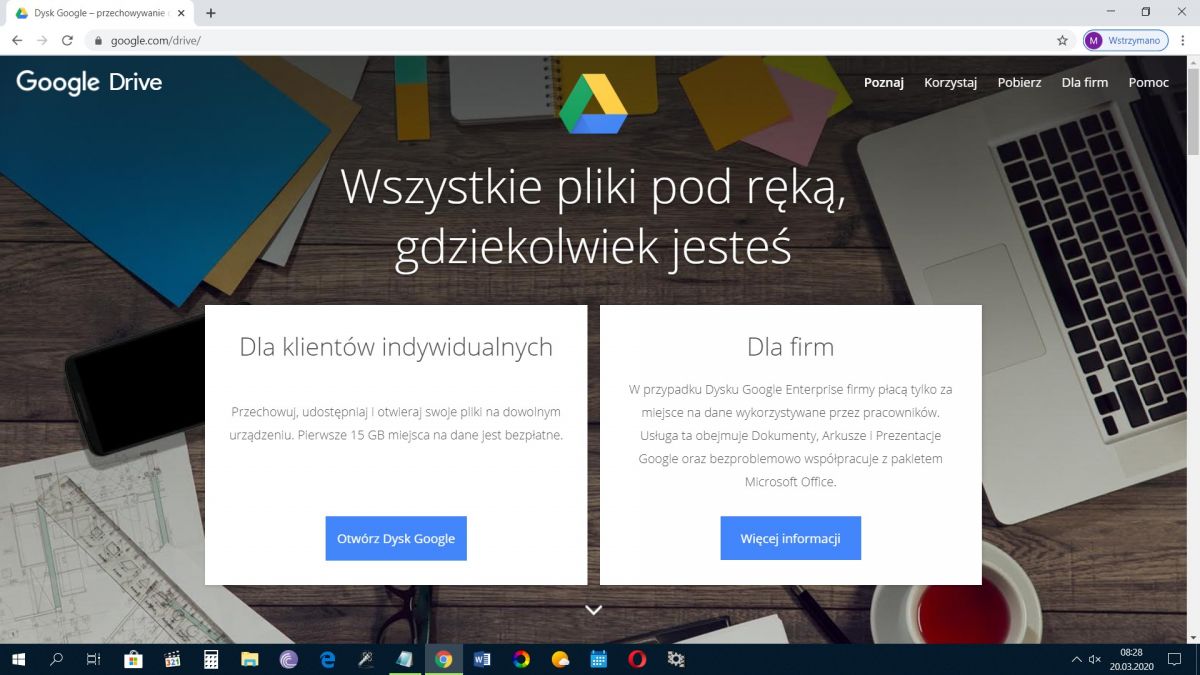Viewport: 1200px width, 675px height.
Task: Open the Korzystaj navigation item
Action: coord(950,82)
